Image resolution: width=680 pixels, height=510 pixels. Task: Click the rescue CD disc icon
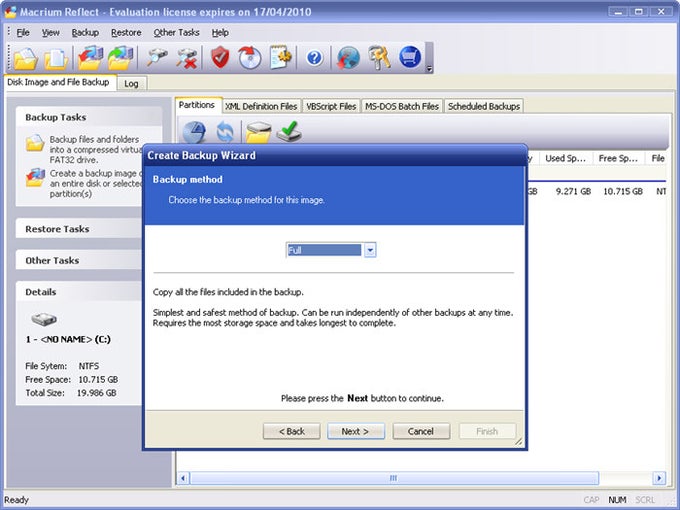click(249, 58)
